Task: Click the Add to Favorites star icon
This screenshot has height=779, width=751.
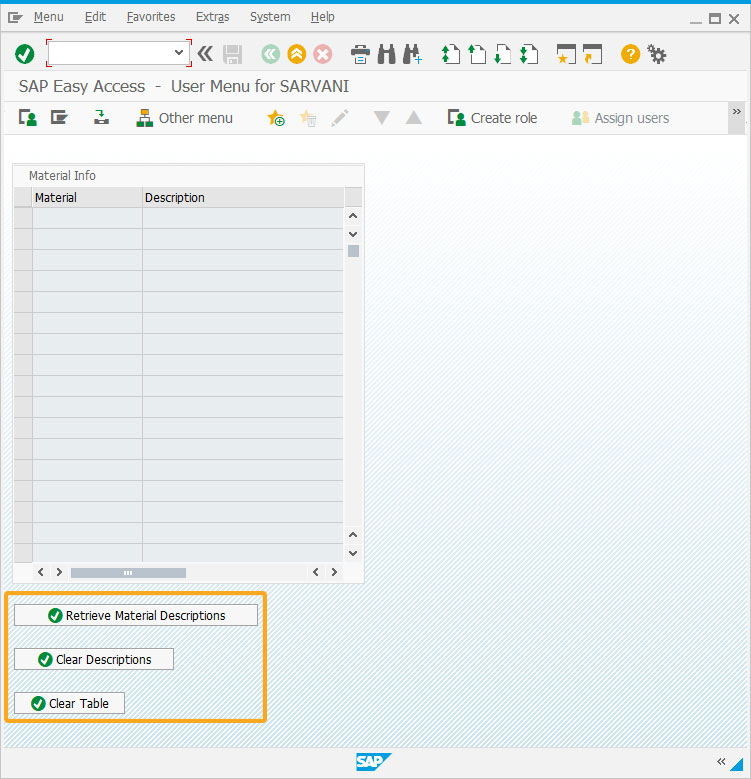Action: 276,118
